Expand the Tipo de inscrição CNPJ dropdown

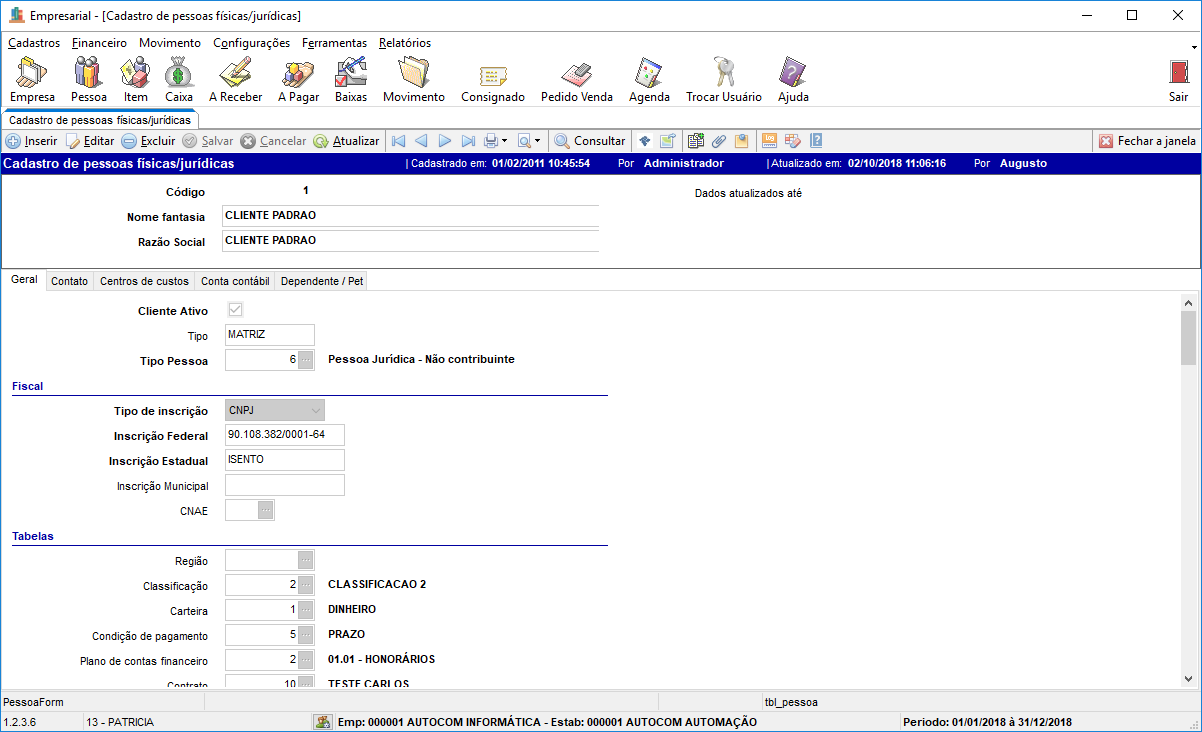coord(315,410)
